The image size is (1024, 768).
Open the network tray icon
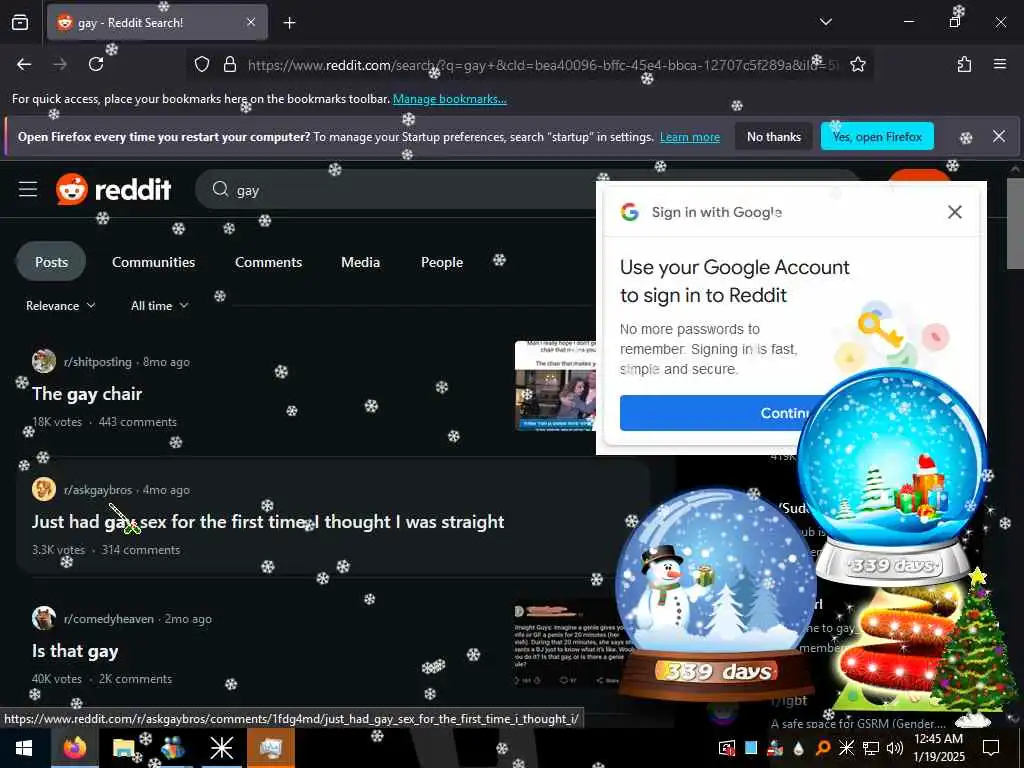point(871,748)
